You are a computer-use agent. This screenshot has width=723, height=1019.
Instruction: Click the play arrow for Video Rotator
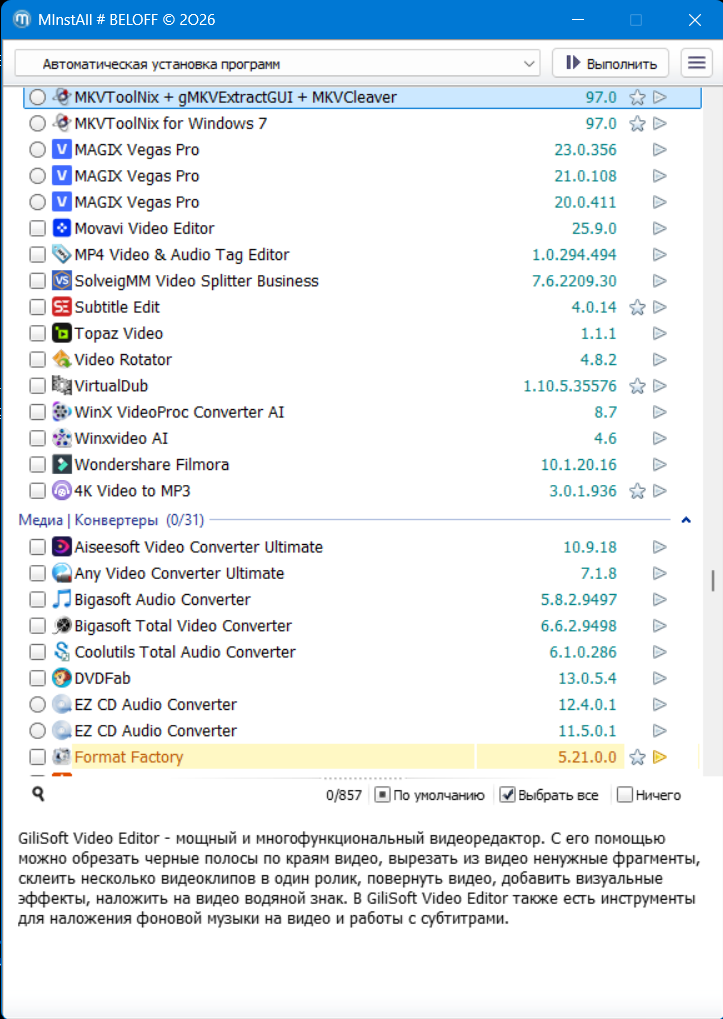pyautogui.click(x=660, y=360)
